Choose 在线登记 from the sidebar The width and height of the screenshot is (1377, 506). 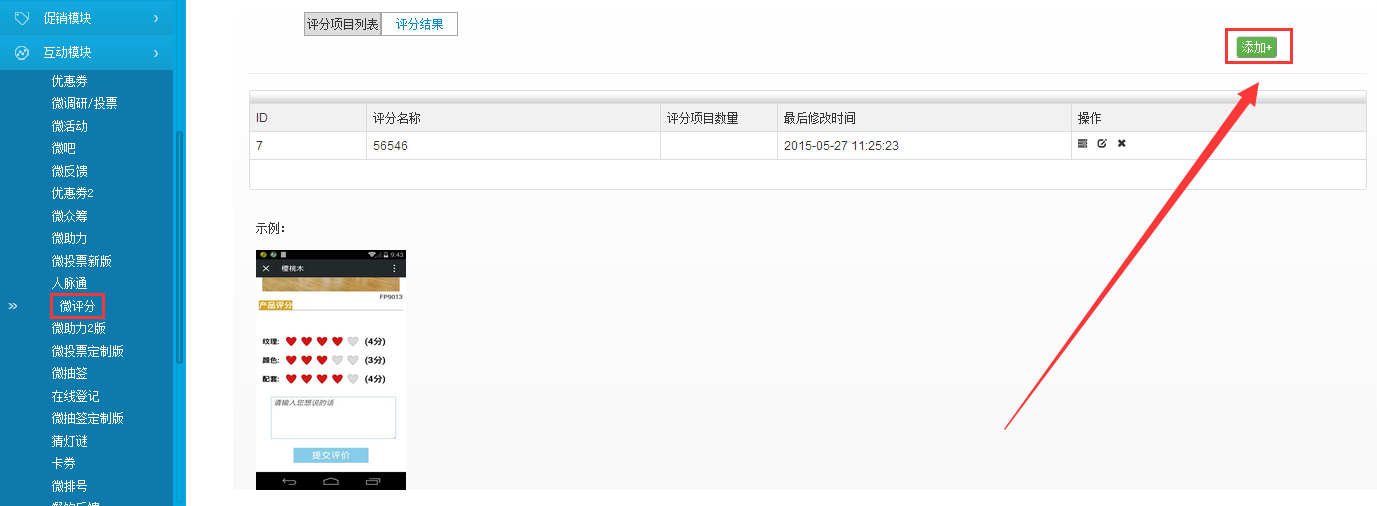tap(75, 396)
